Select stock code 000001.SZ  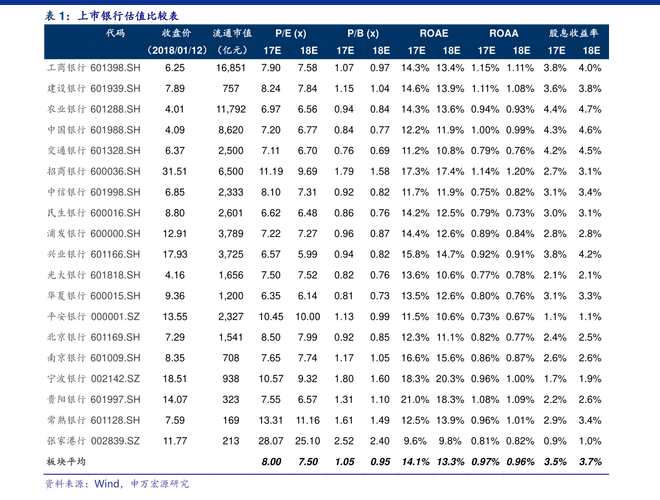115,316
